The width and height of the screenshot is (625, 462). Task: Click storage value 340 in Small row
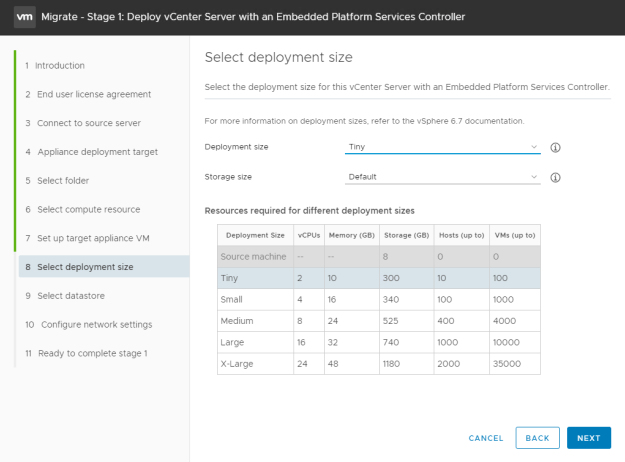click(x=391, y=299)
